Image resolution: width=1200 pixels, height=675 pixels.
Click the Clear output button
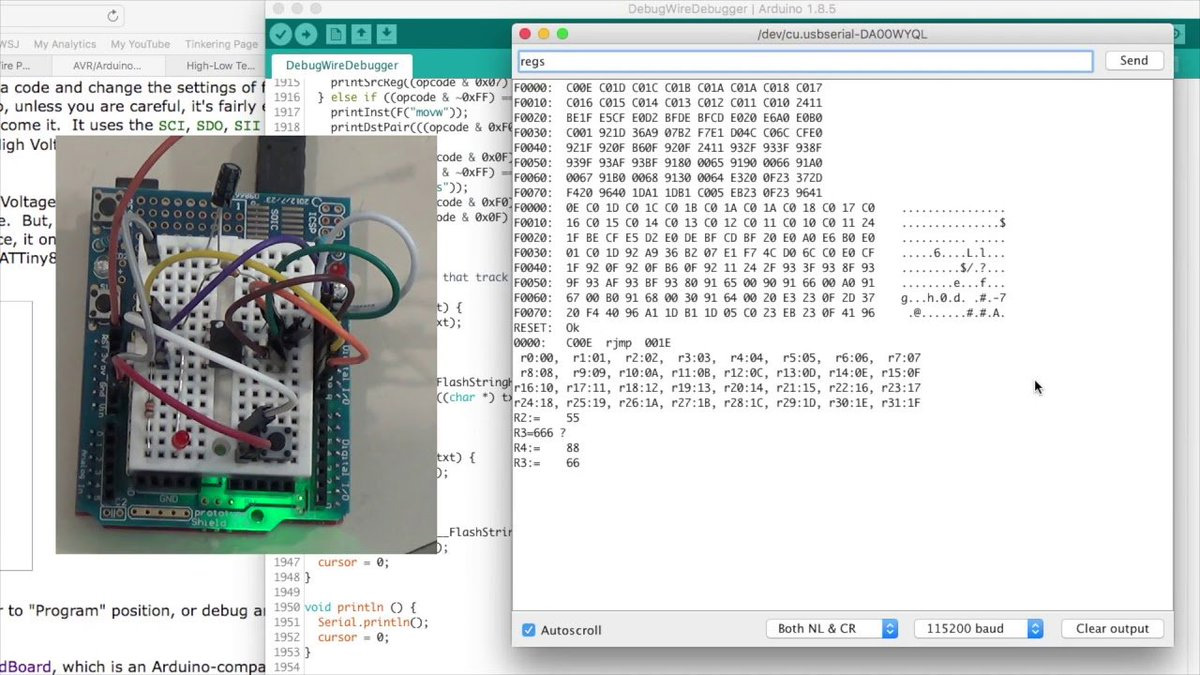point(1112,629)
